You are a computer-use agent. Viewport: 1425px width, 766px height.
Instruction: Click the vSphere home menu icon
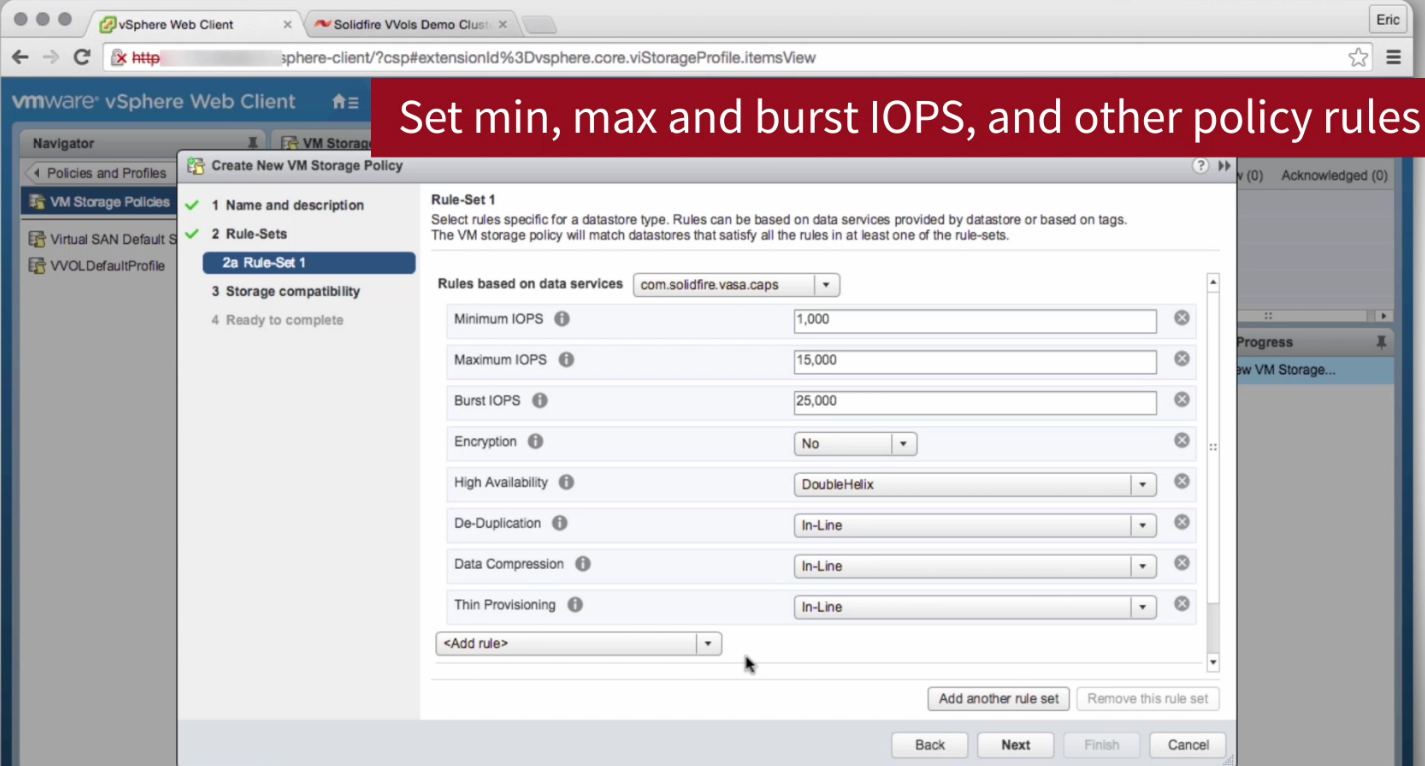tap(345, 102)
